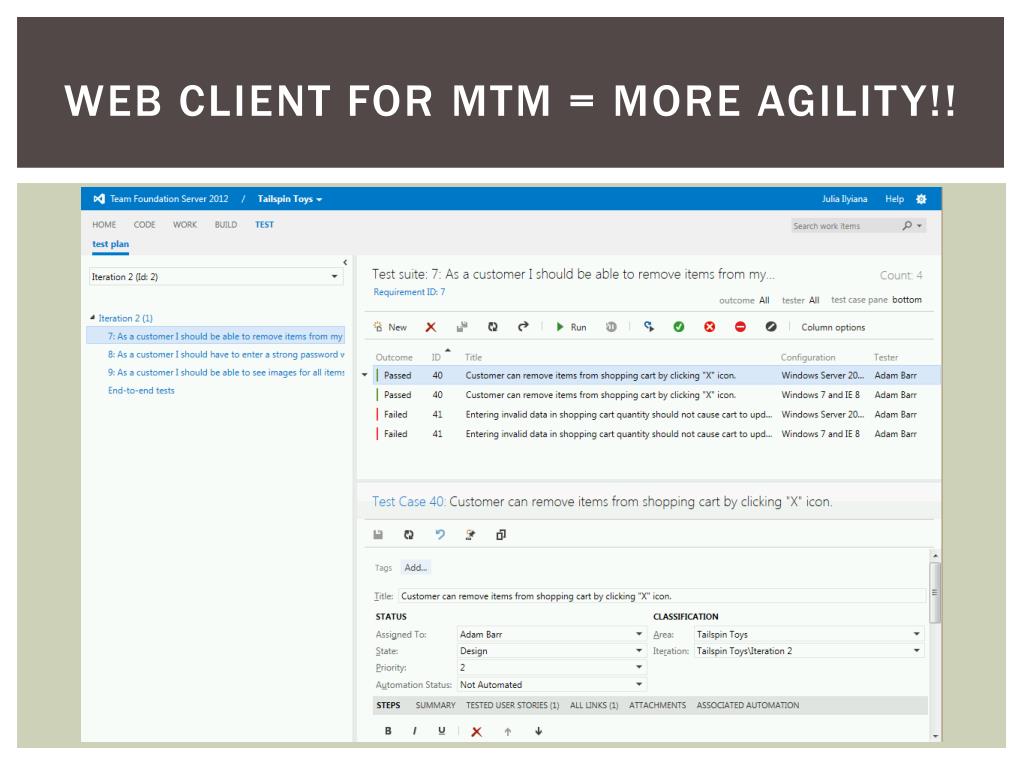Screen dimensions: 1024x768
Task: Click the red X delete icon beside New
Action: (x=431, y=327)
